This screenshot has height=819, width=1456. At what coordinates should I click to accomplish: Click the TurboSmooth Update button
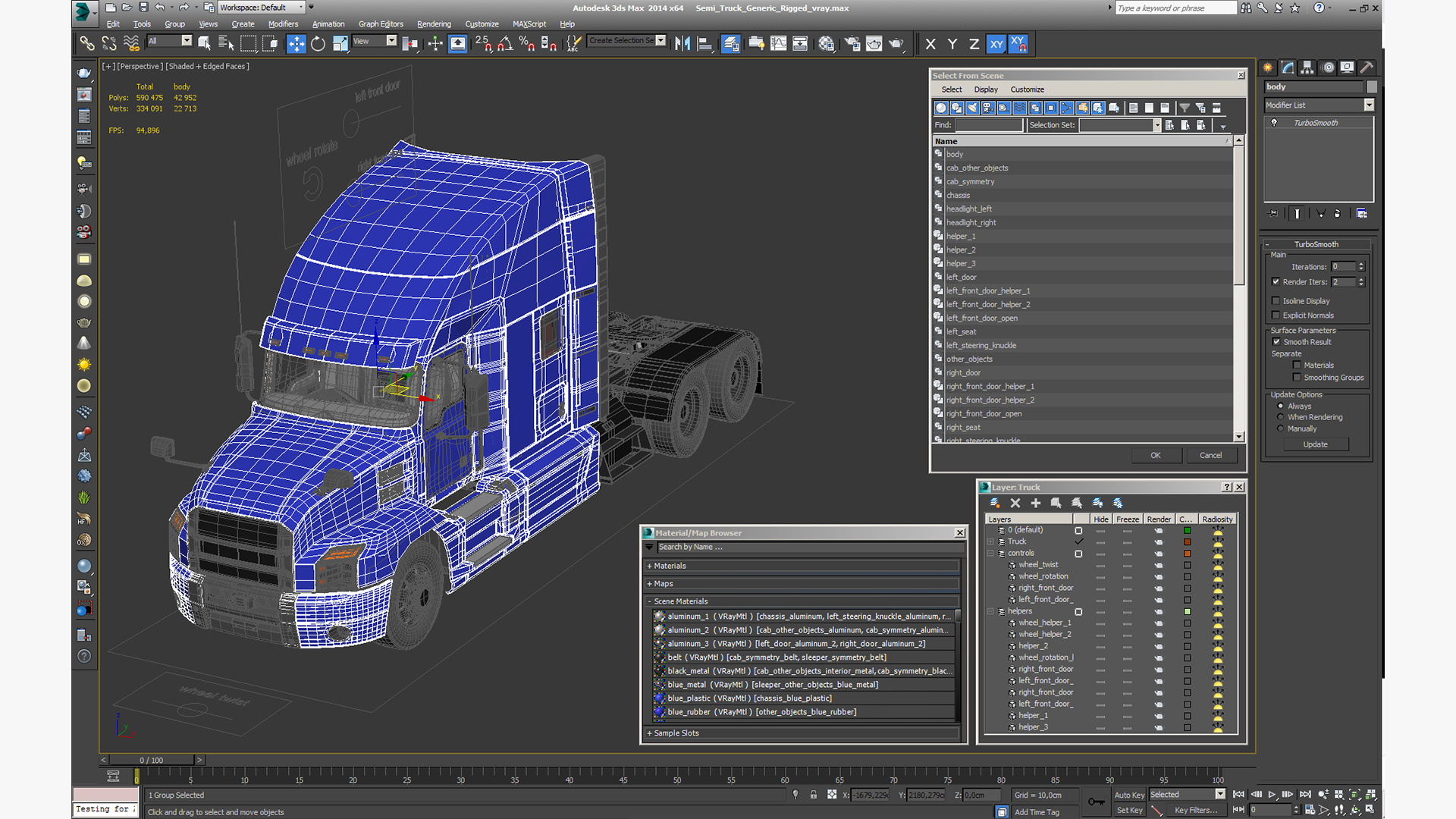(1315, 444)
